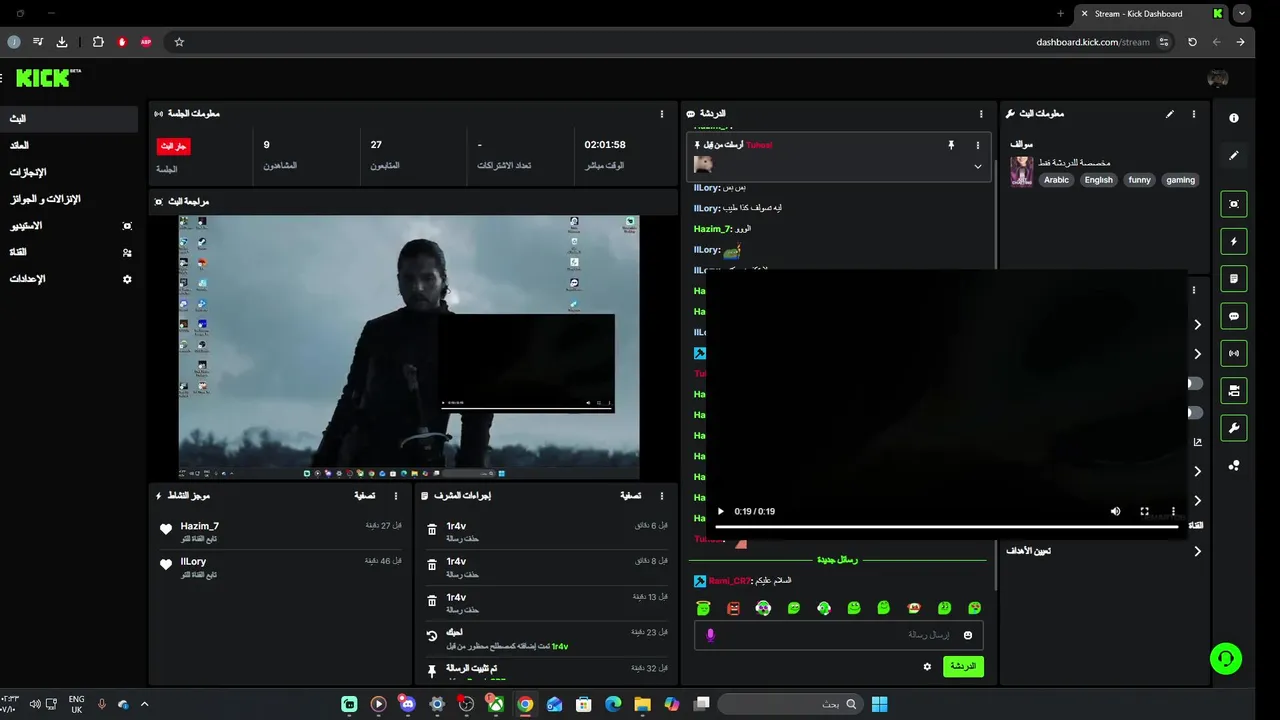
Task: Toggle the stream preview widget icon
Action: (x=1234, y=204)
